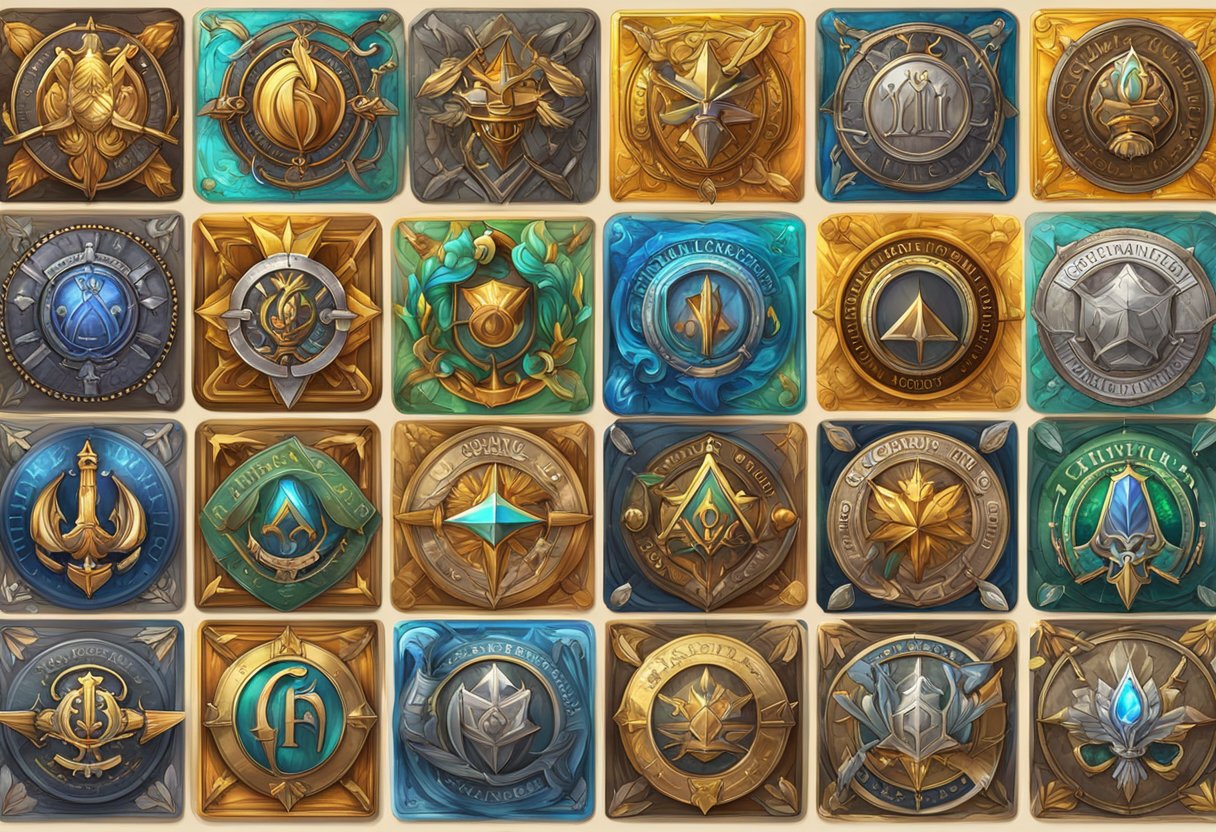The image size is (1216, 832).
Task: Select the gold triangle in dark ring badge
Action: tap(919, 312)
